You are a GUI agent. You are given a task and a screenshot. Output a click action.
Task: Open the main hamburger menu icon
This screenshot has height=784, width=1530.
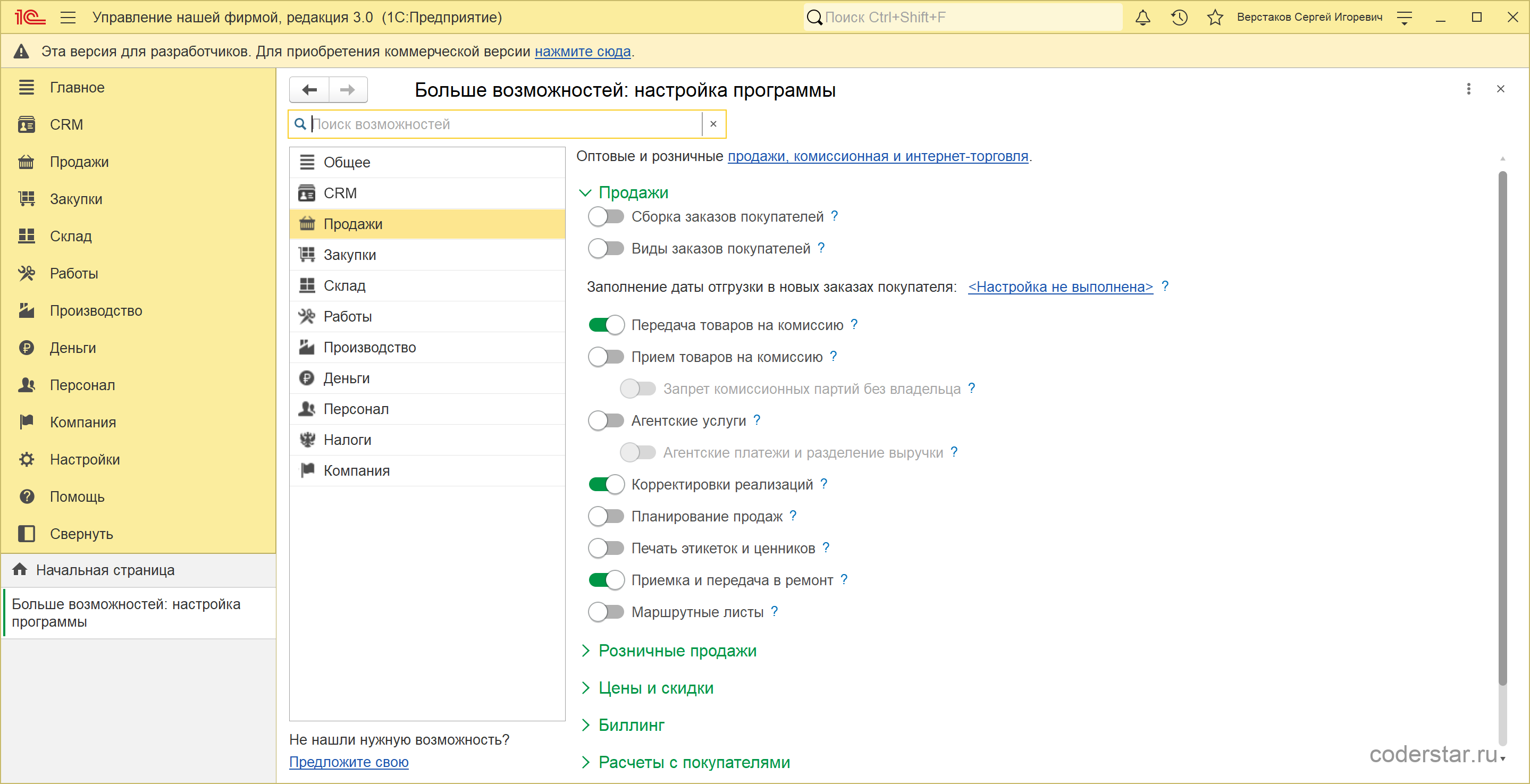click(x=68, y=18)
